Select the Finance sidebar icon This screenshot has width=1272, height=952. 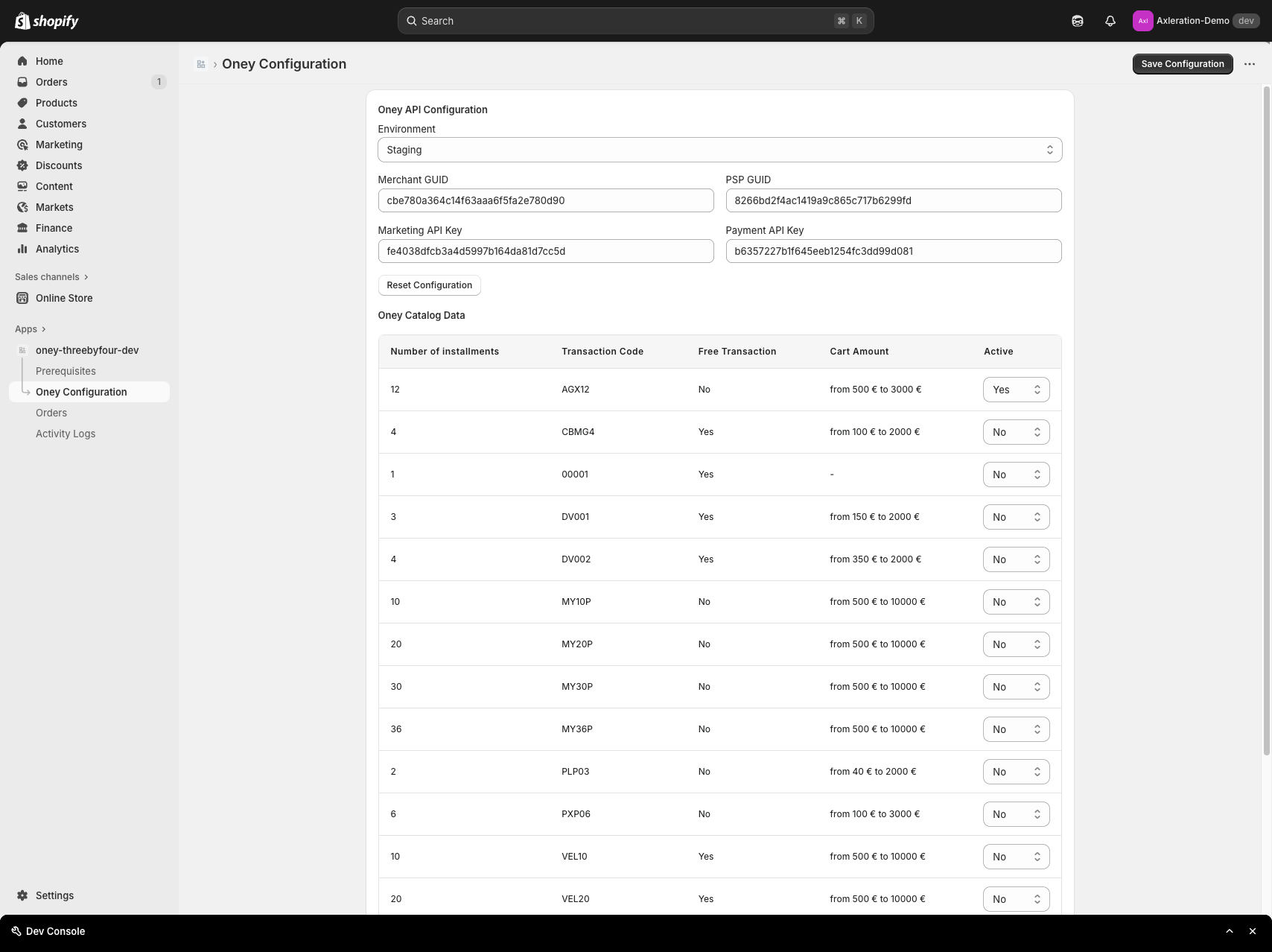22,228
